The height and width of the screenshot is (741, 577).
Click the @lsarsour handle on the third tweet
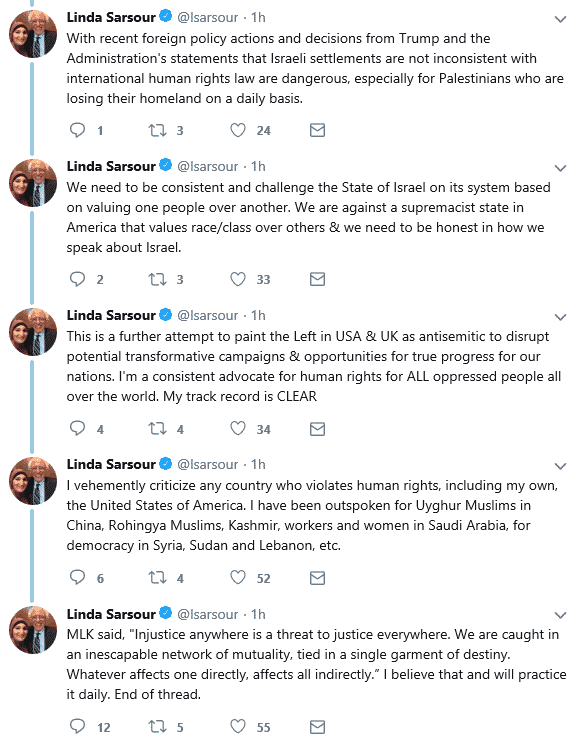pyautogui.click(x=207, y=315)
